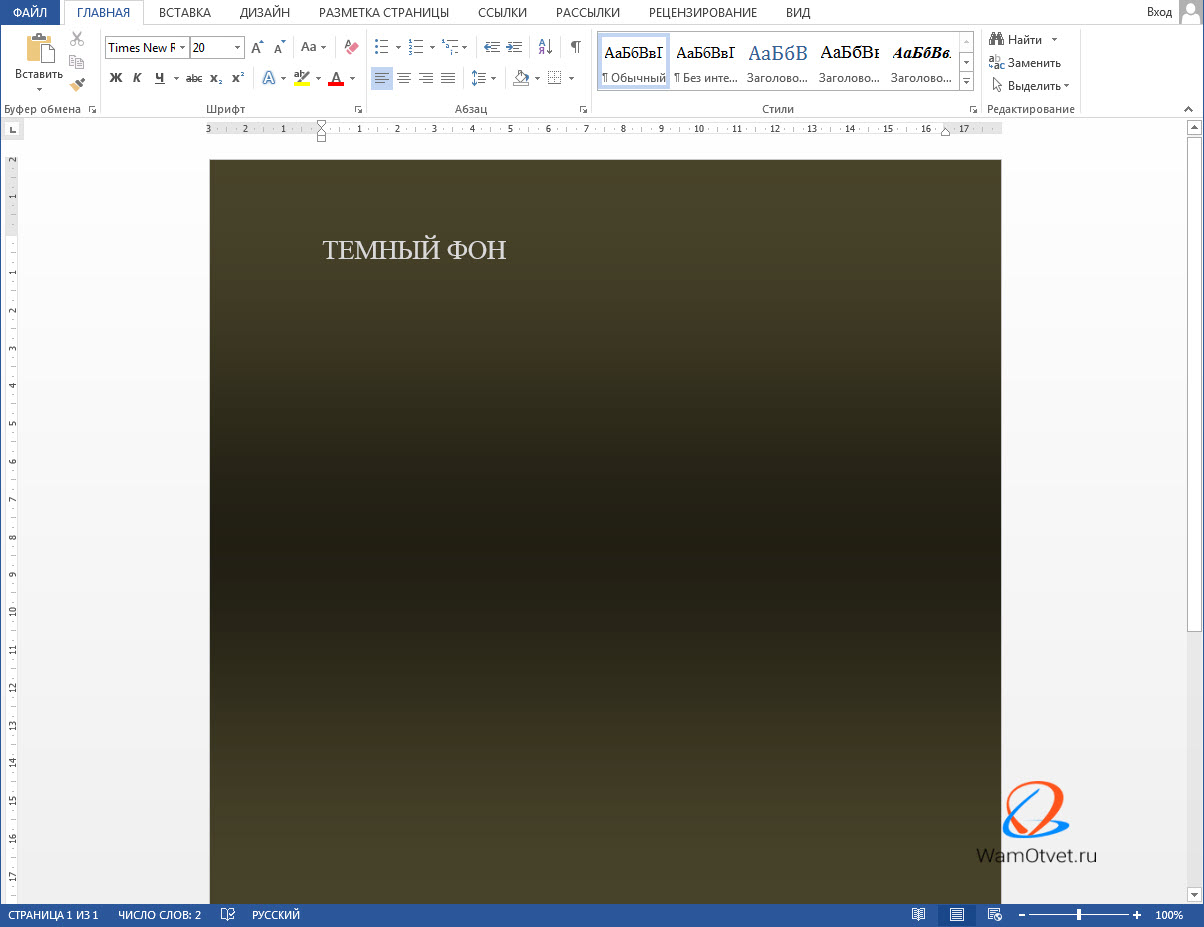The height and width of the screenshot is (927, 1204).
Task: Toggle underline Ч formatting
Action: point(159,78)
